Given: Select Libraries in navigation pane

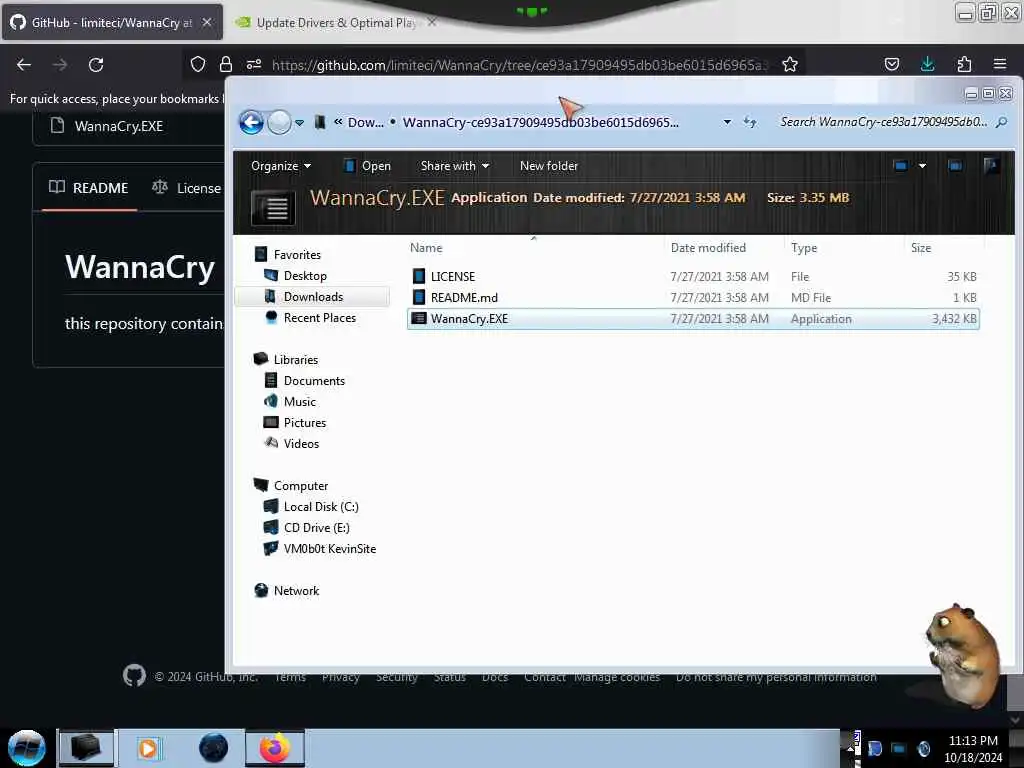Looking at the screenshot, I should pyautogui.click(x=296, y=360).
